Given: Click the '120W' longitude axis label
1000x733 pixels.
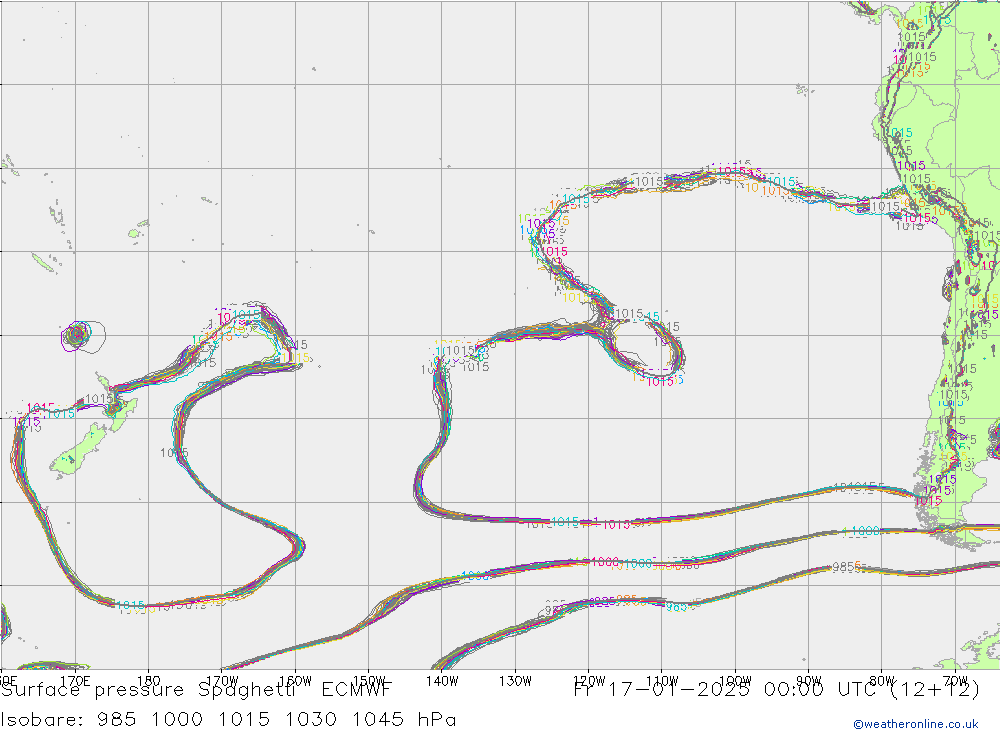Looking at the screenshot, I should pos(589,681).
